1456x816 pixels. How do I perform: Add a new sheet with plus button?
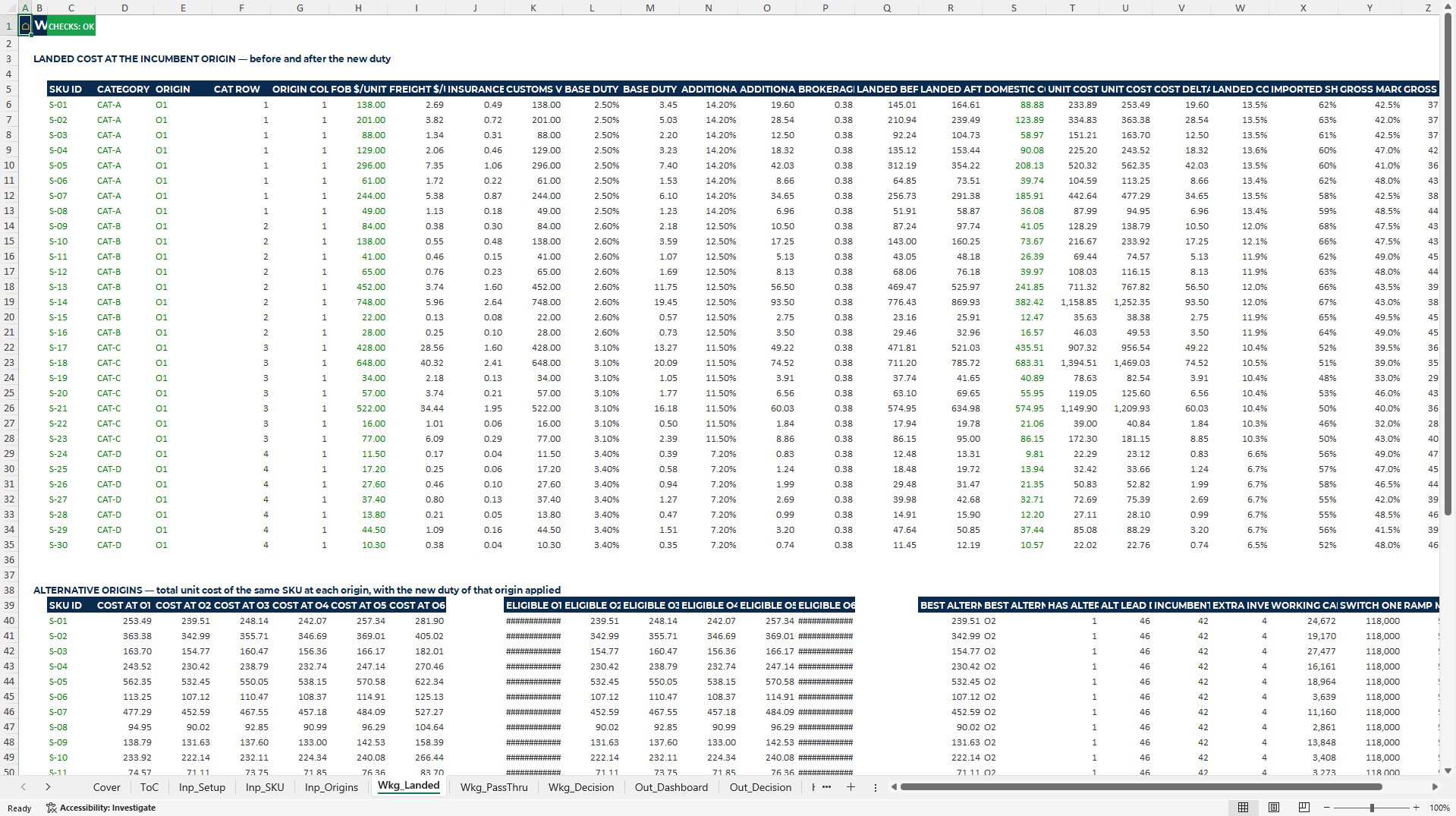point(851,787)
